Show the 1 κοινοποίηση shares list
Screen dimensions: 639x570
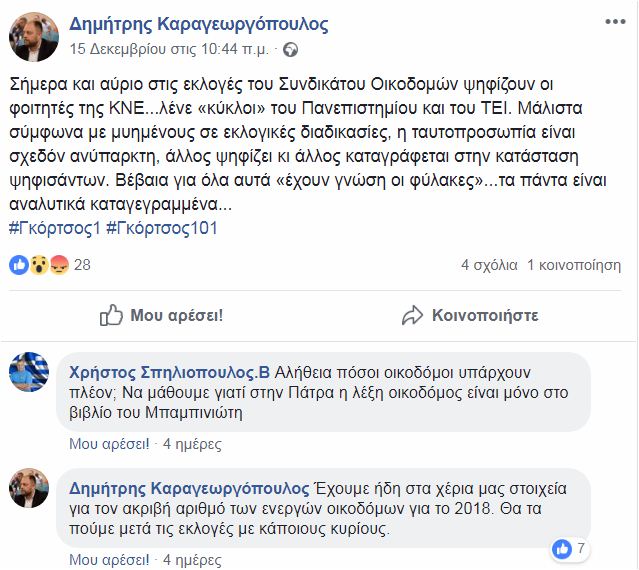pos(574,265)
